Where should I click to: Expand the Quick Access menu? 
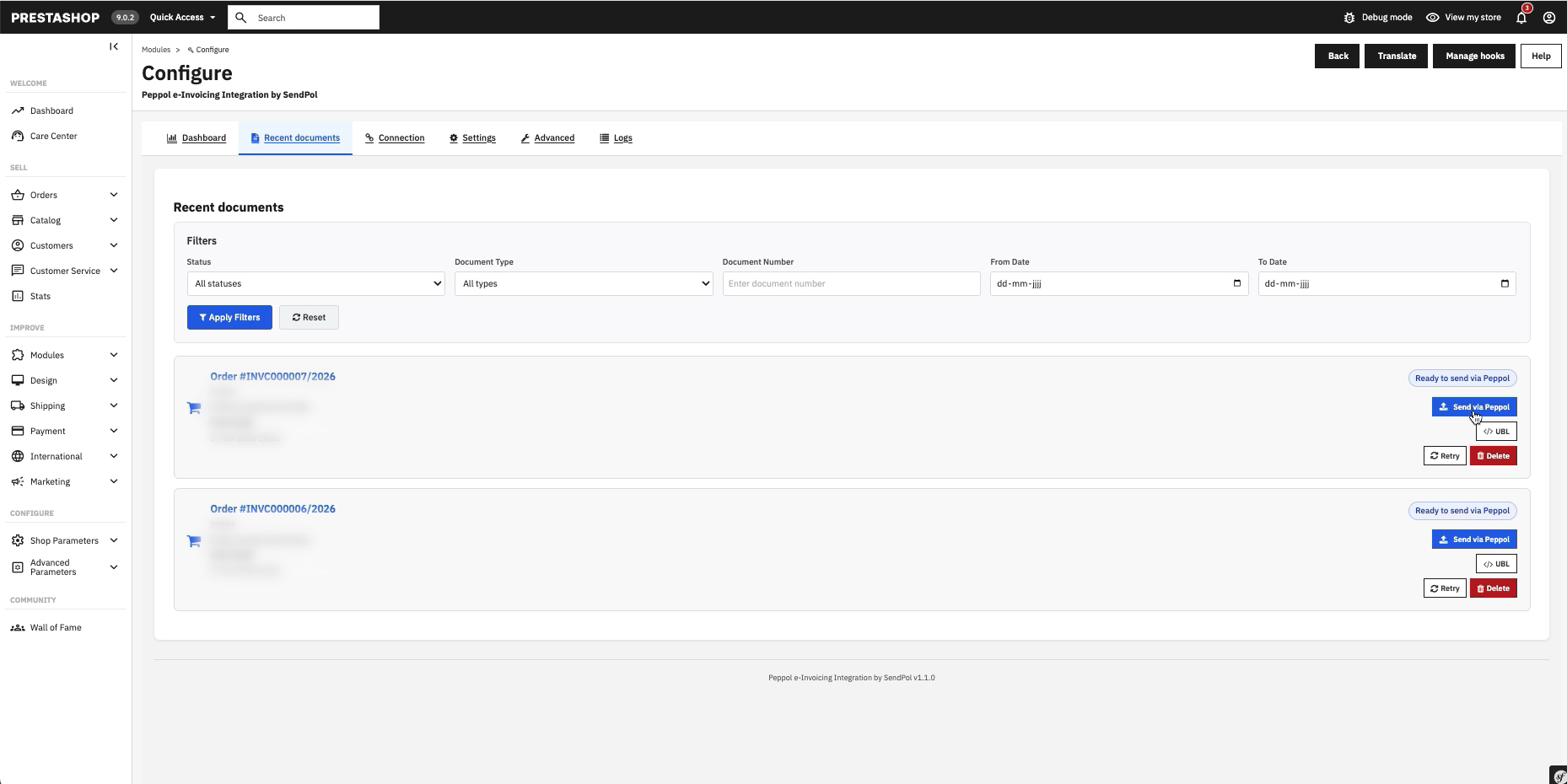182,17
